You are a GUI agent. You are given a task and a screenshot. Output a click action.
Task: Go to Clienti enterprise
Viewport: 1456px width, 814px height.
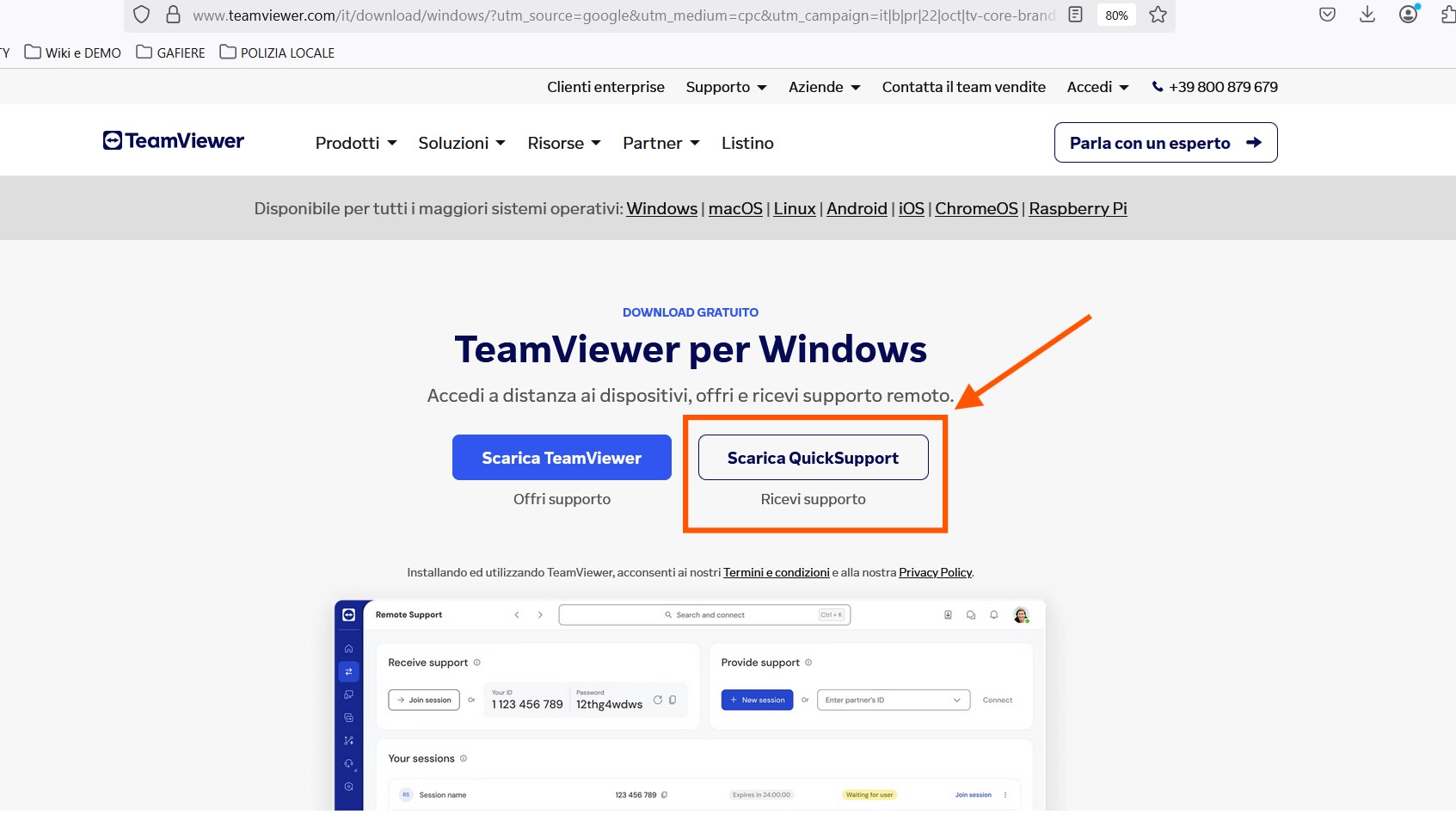click(605, 87)
